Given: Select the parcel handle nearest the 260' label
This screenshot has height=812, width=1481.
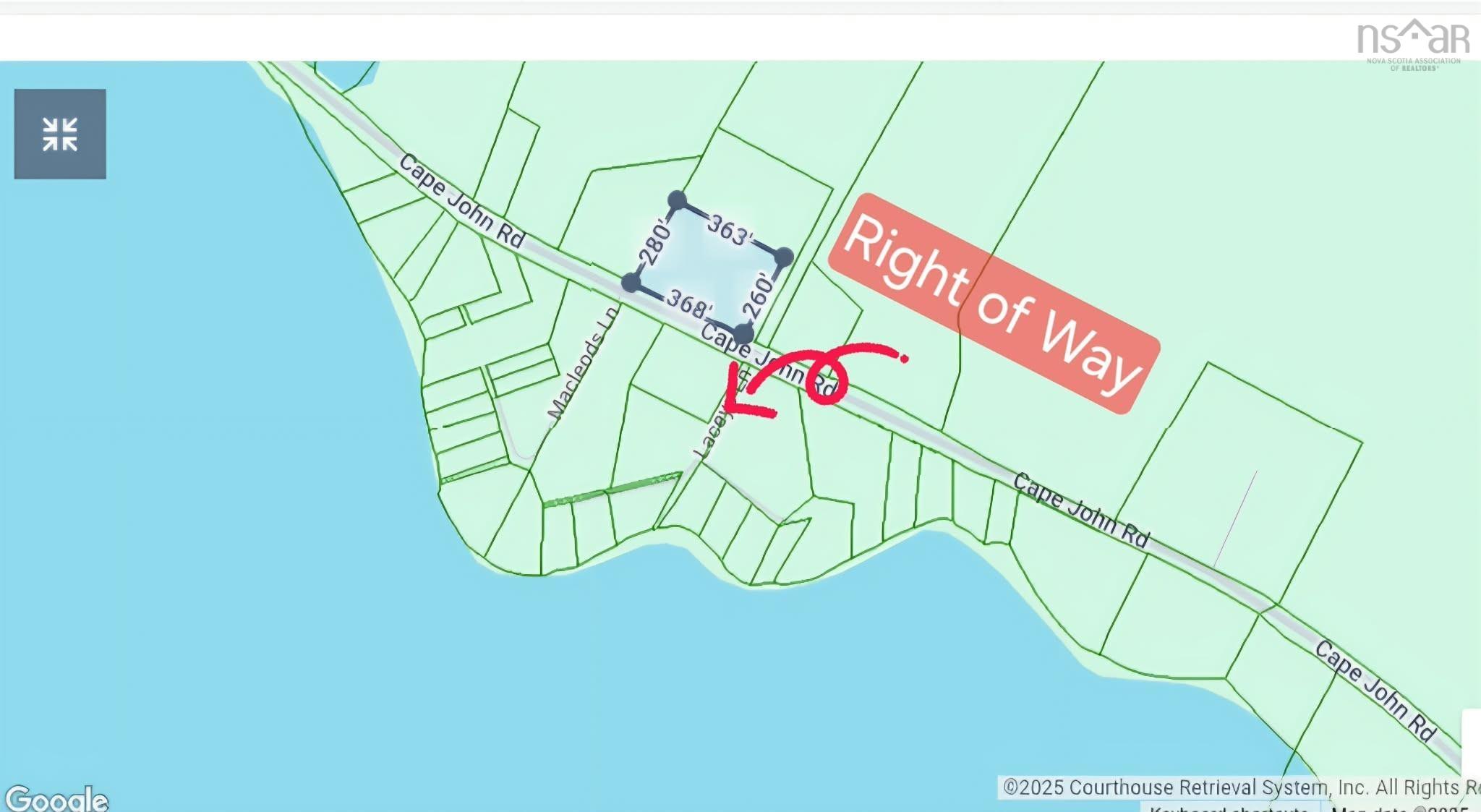Looking at the screenshot, I should tap(784, 257).
